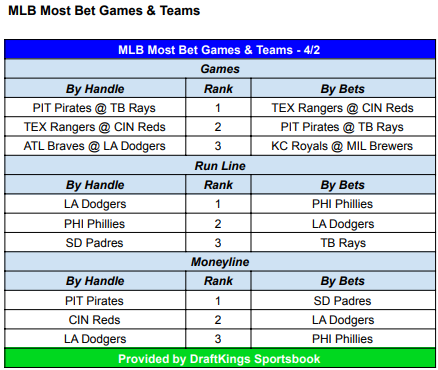Click the blue table title banner
The image size is (438, 370).
pos(220,50)
